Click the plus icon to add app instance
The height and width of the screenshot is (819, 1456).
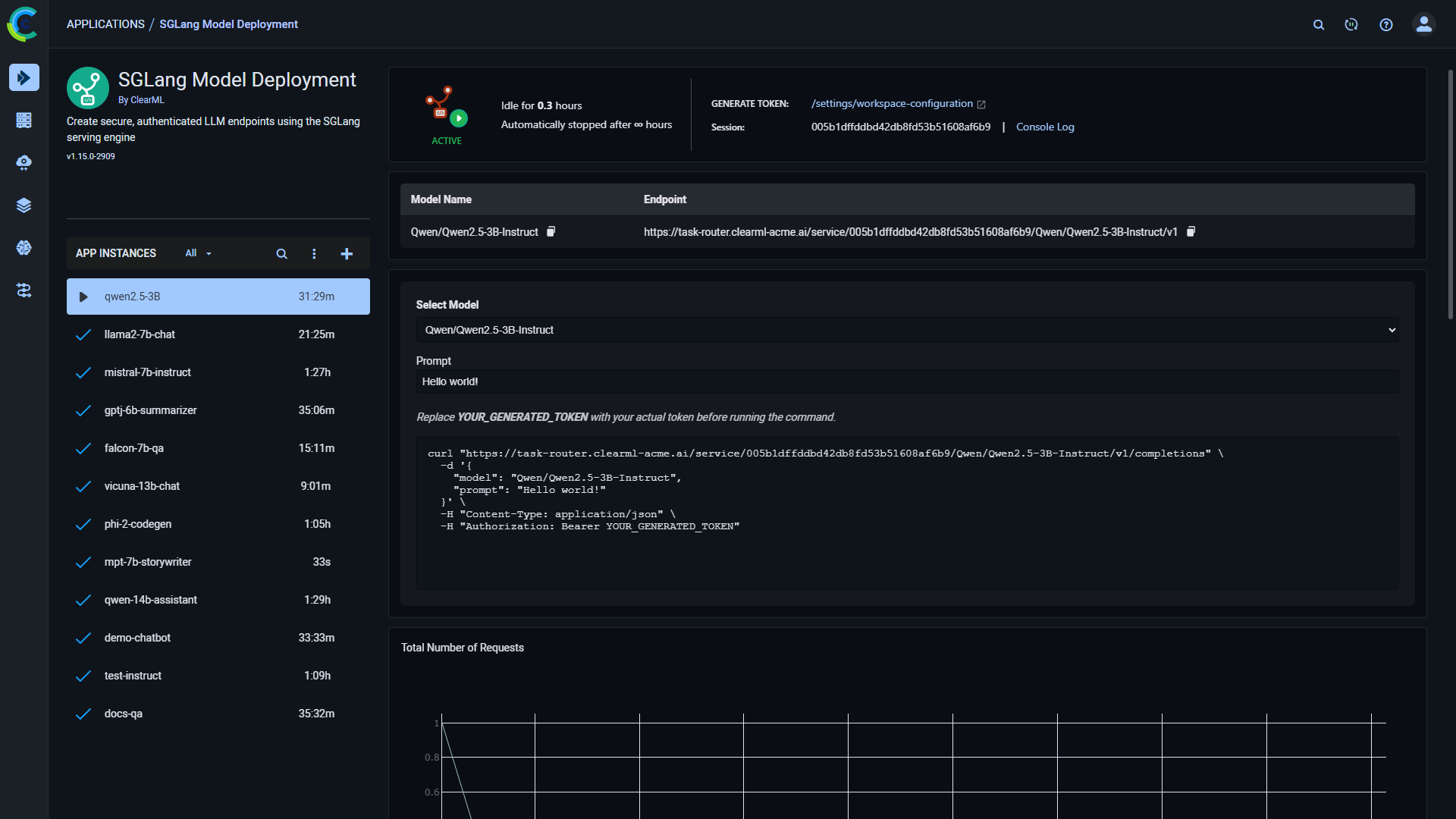coord(347,254)
